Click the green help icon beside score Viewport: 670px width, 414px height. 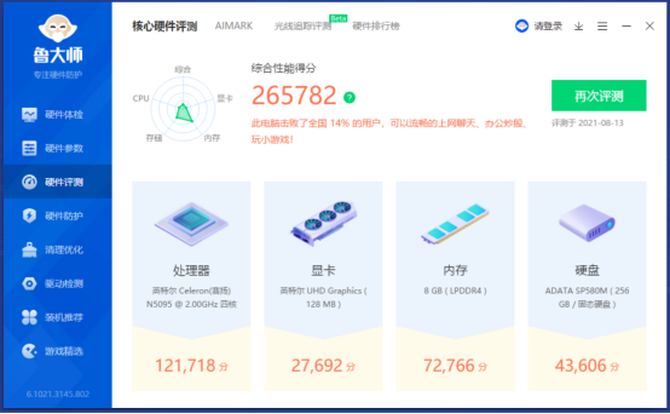point(349,98)
